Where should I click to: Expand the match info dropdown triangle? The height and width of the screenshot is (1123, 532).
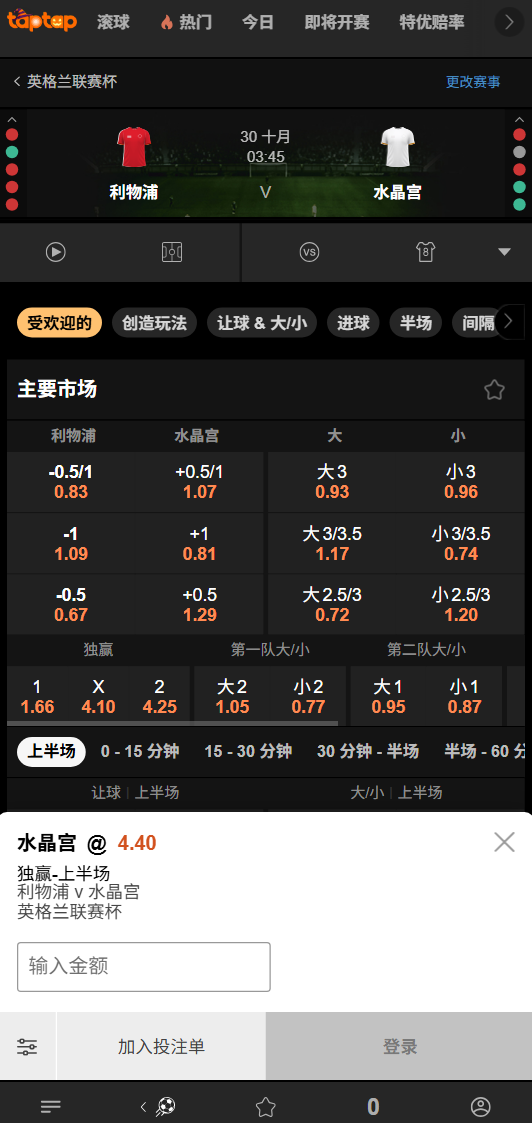click(x=504, y=252)
